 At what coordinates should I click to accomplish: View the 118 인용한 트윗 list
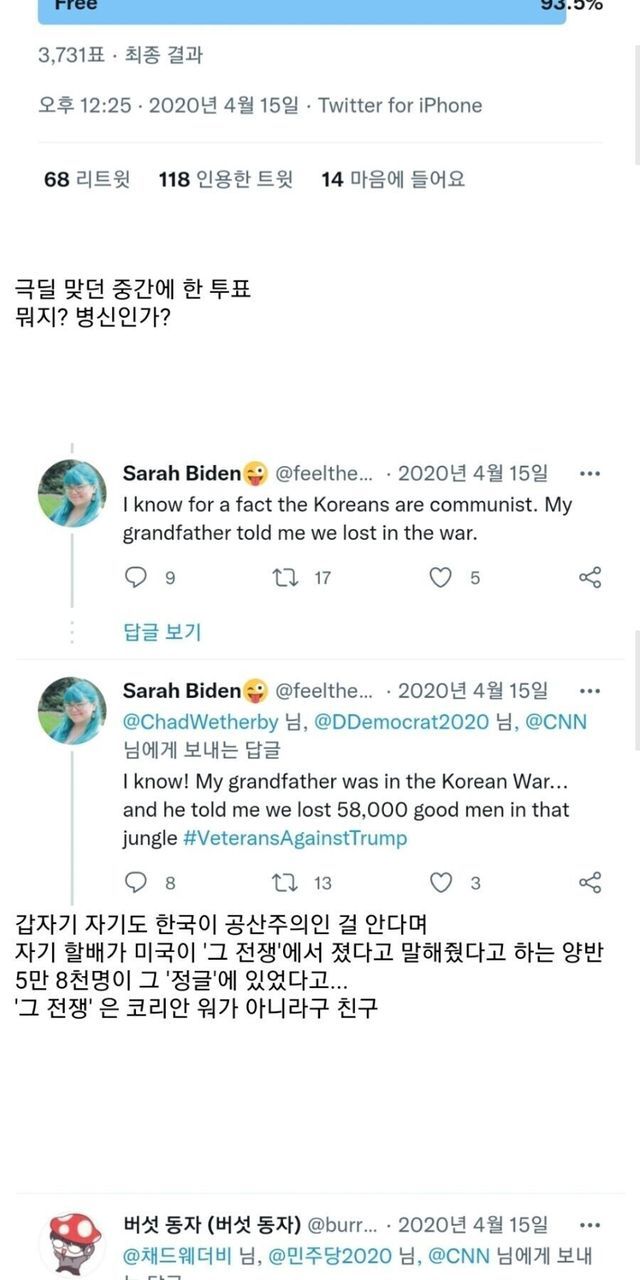tap(226, 180)
